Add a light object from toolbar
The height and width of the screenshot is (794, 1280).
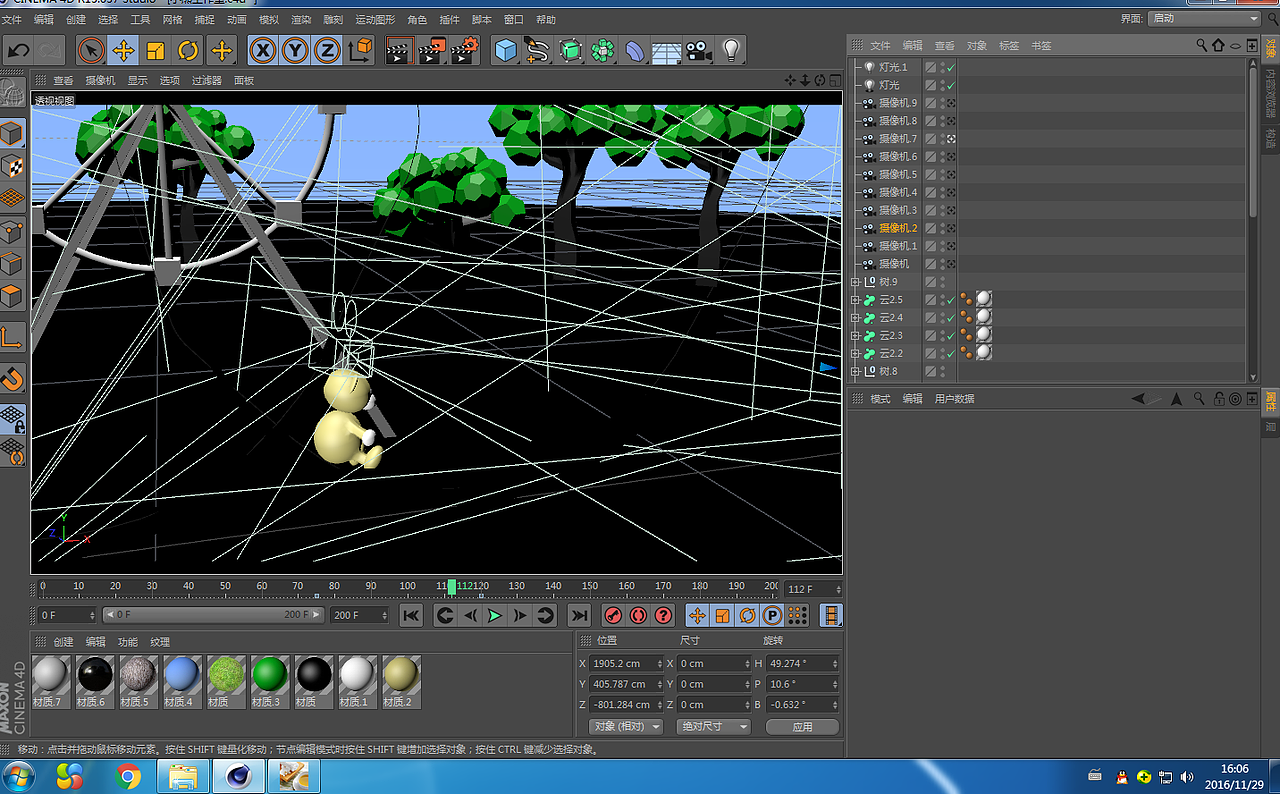(731, 50)
